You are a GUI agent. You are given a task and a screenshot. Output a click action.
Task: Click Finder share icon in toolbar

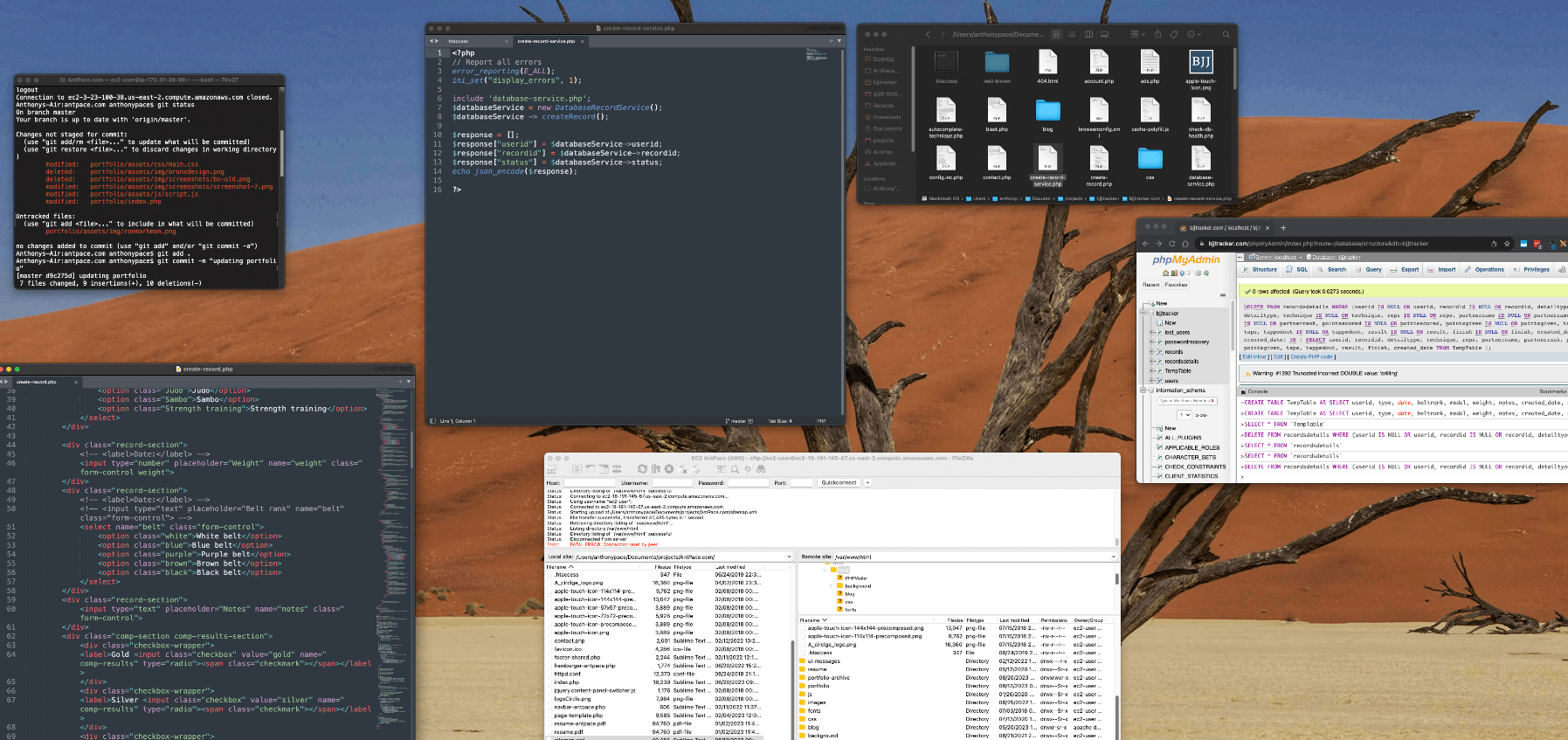(x=1157, y=35)
